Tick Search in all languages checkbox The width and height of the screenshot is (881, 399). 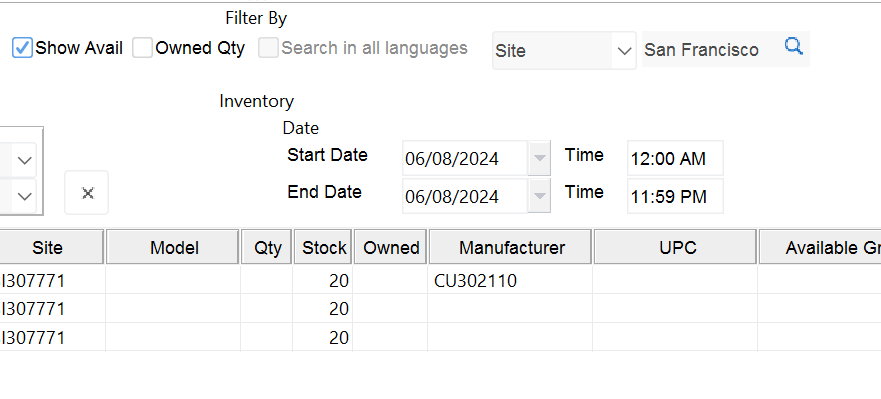tap(268, 48)
